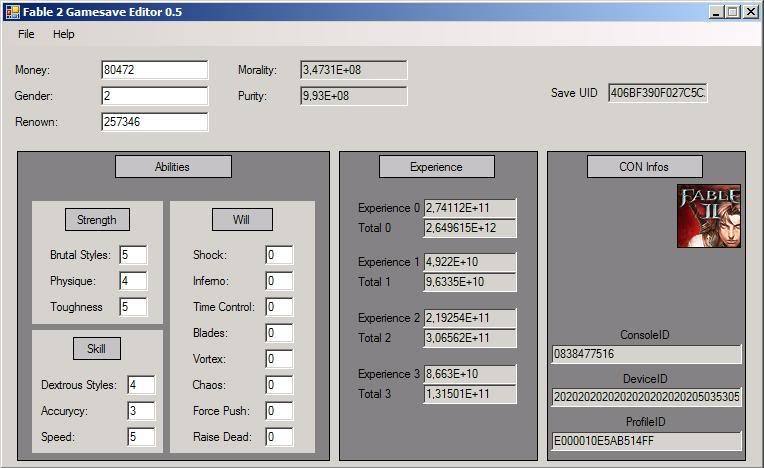
Task: Click the Brutal Styles value box
Action: 132,255
